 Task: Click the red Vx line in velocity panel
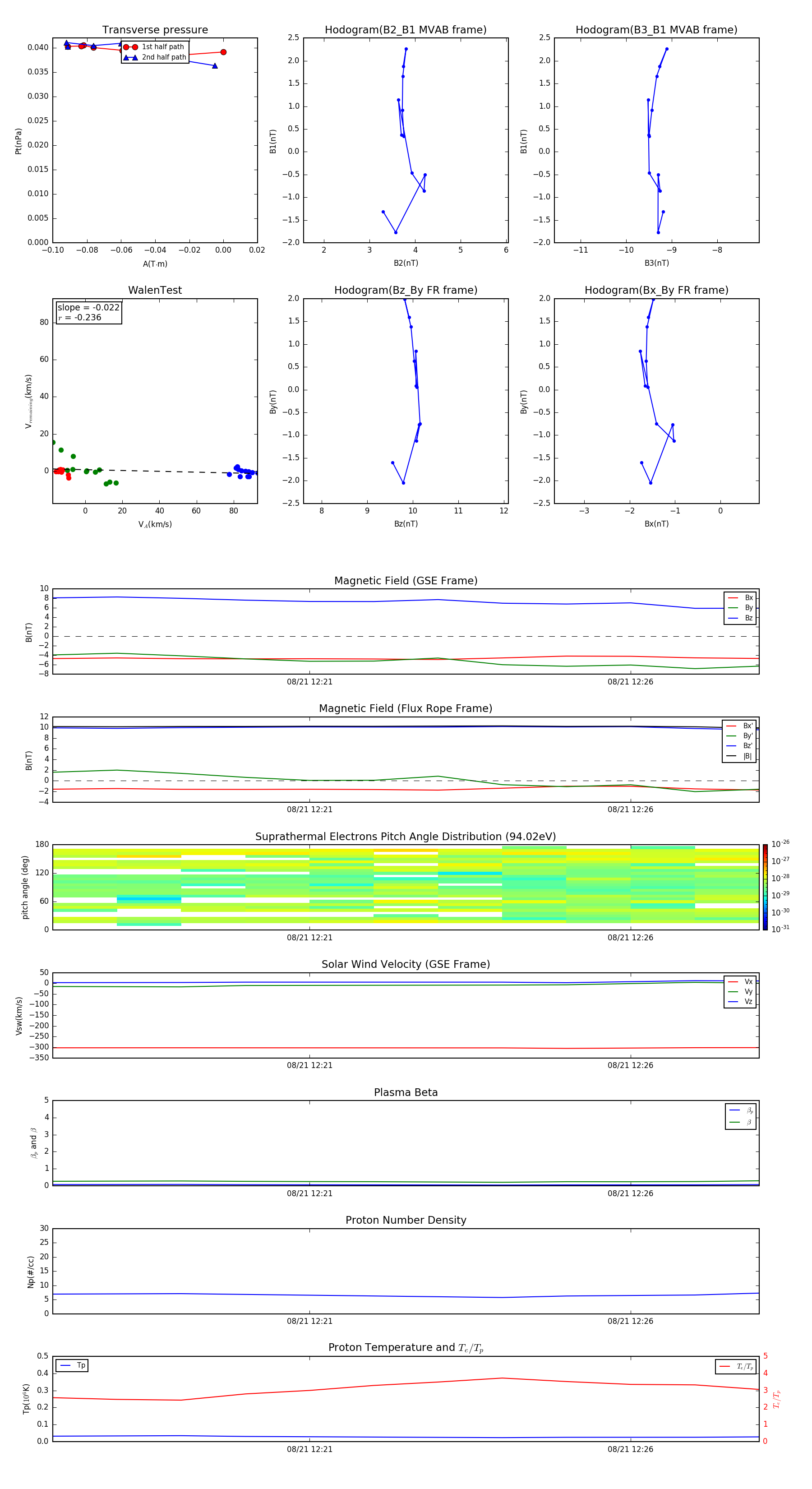coord(406,1048)
